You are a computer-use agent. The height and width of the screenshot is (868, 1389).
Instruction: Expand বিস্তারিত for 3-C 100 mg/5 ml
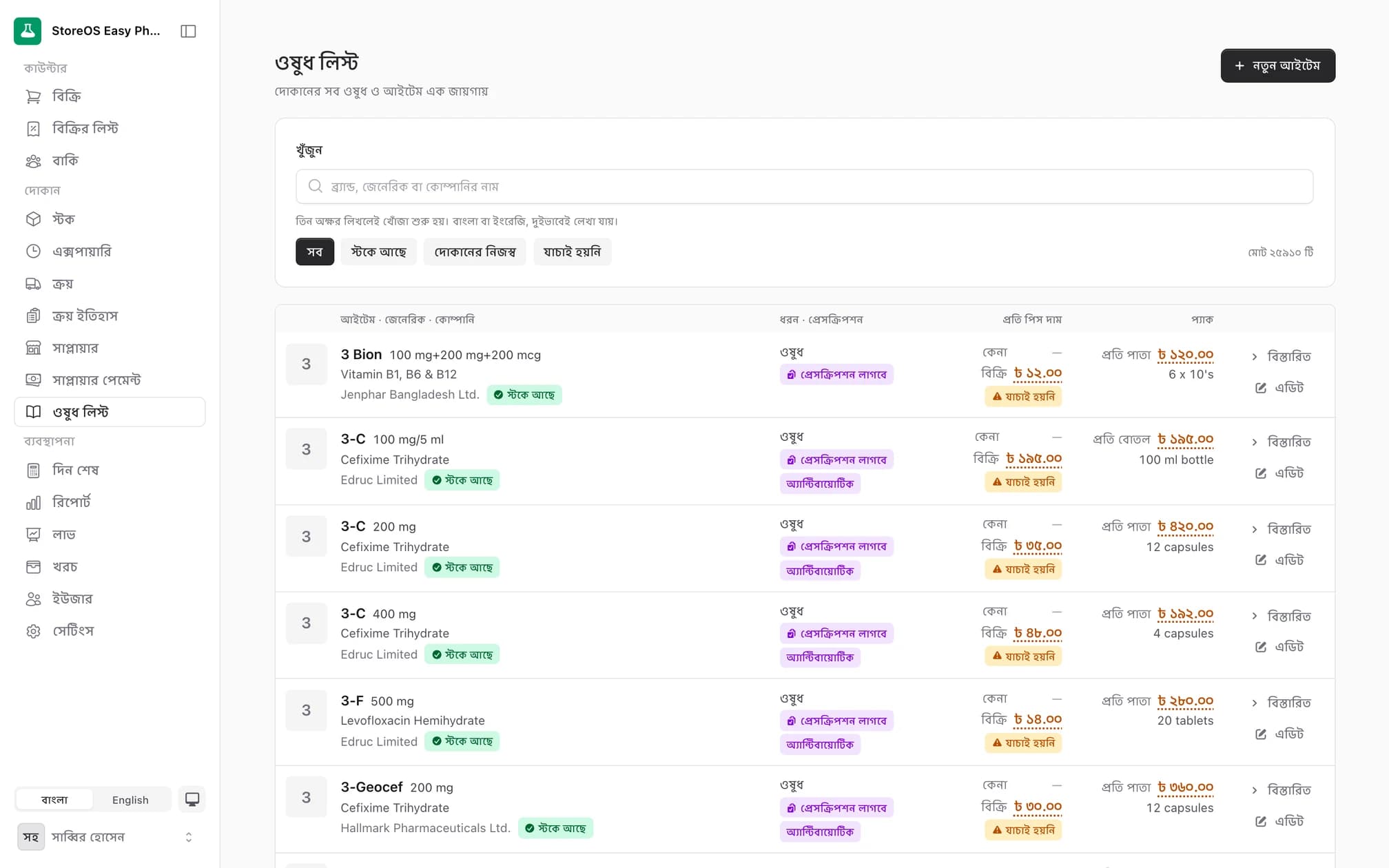pyautogui.click(x=1282, y=442)
